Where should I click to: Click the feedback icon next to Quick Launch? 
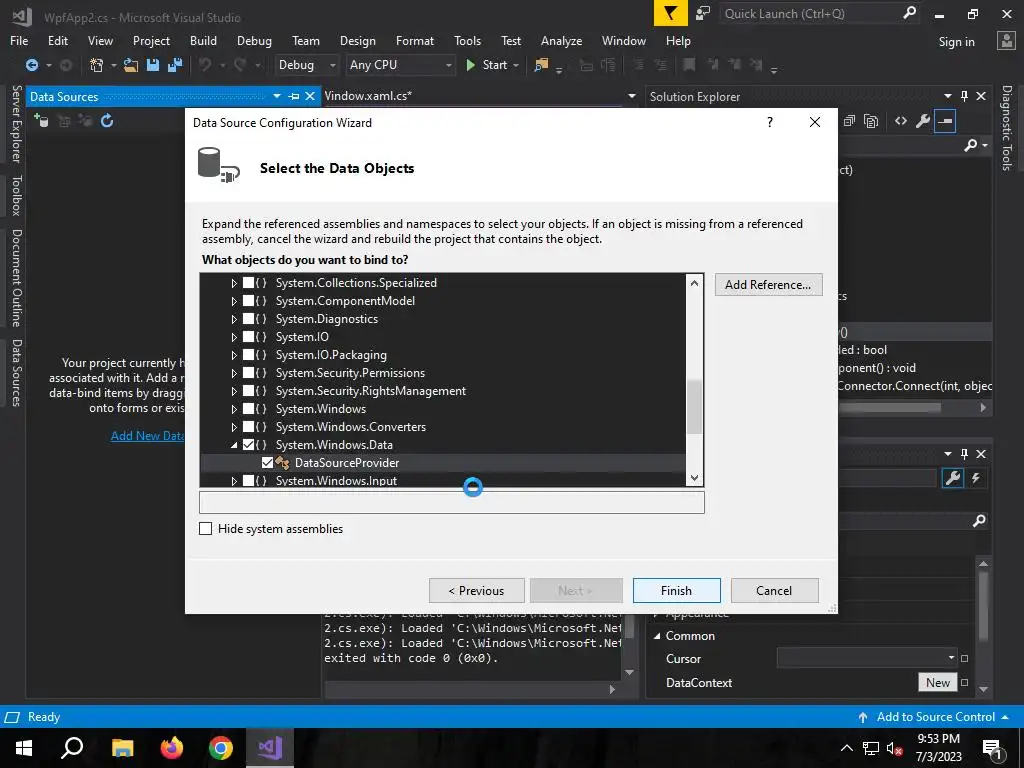pyautogui.click(x=703, y=13)
